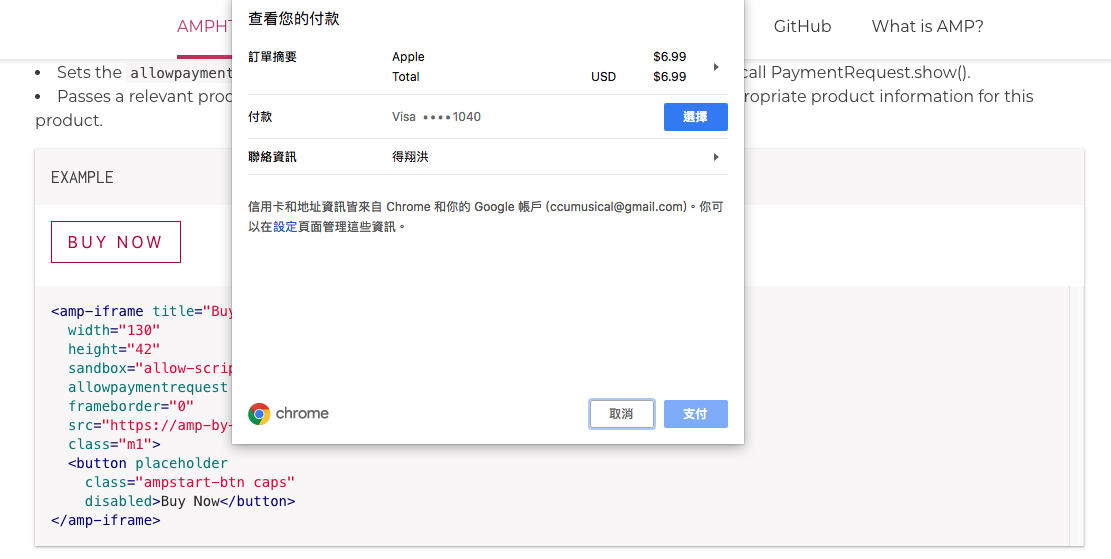Click the disabled>Buy Now code line
This screenshot has width=1111, height=559.
click(190, 502)
